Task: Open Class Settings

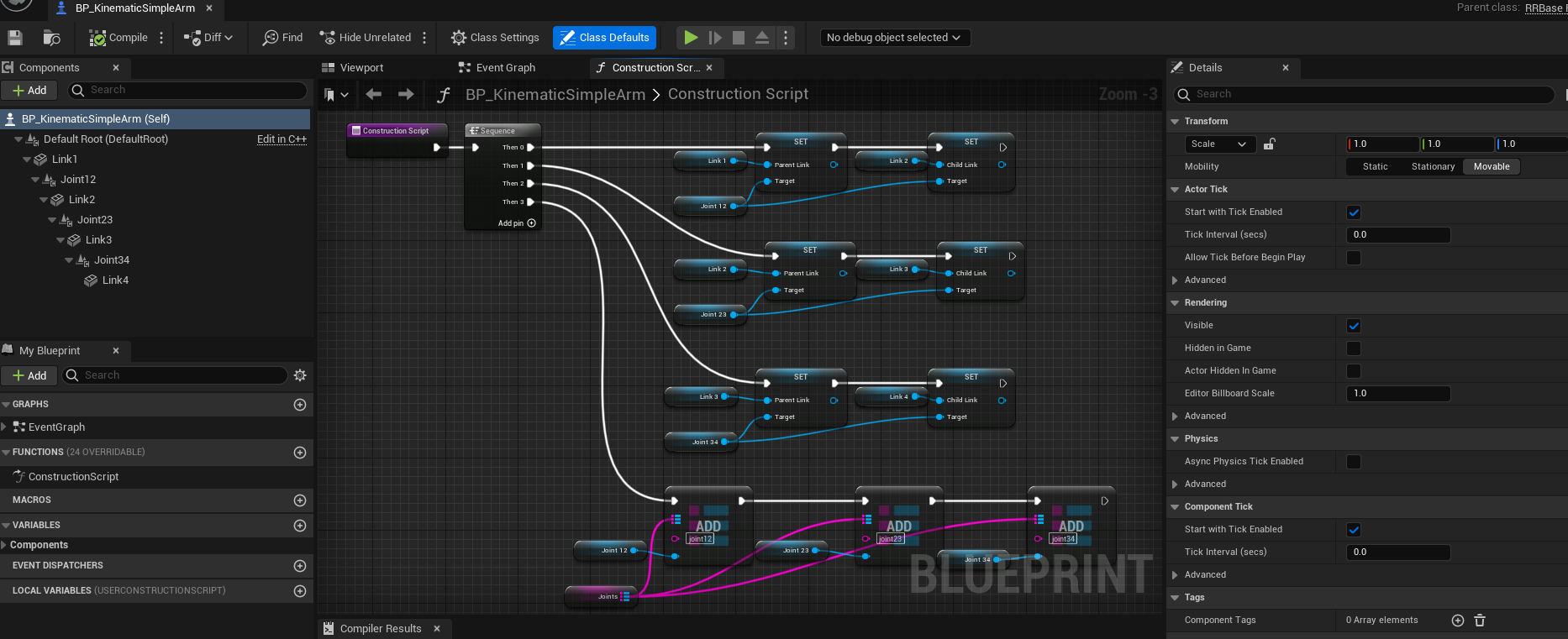Action: click(x=495, y=38)
